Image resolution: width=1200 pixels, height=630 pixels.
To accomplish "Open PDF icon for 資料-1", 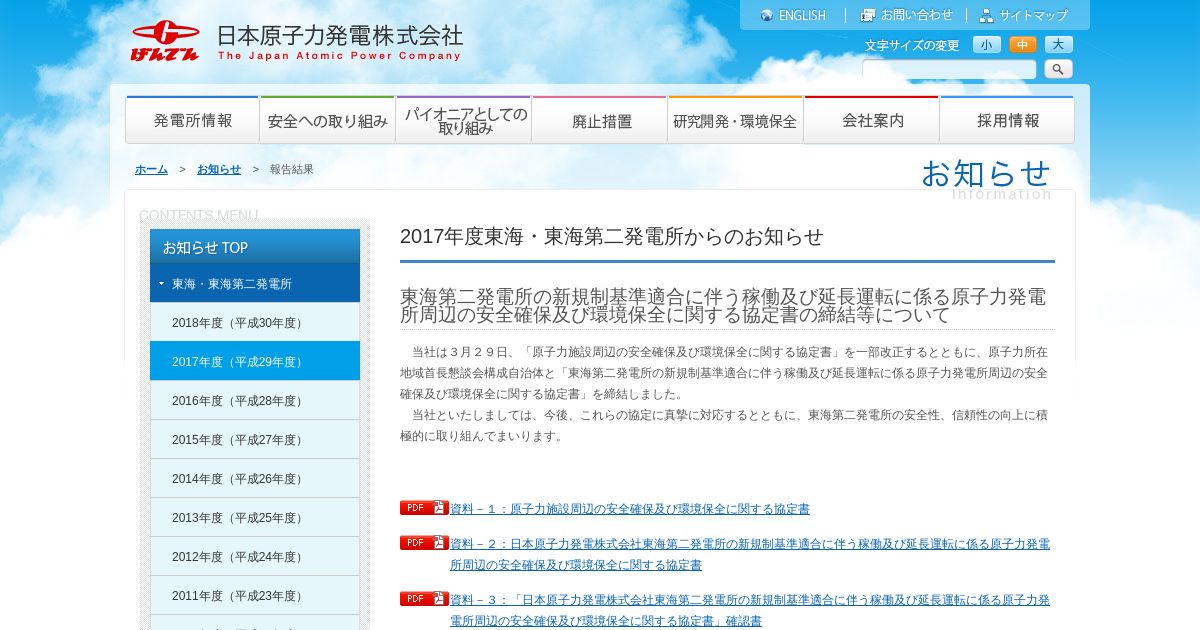I will click(424, 508).
